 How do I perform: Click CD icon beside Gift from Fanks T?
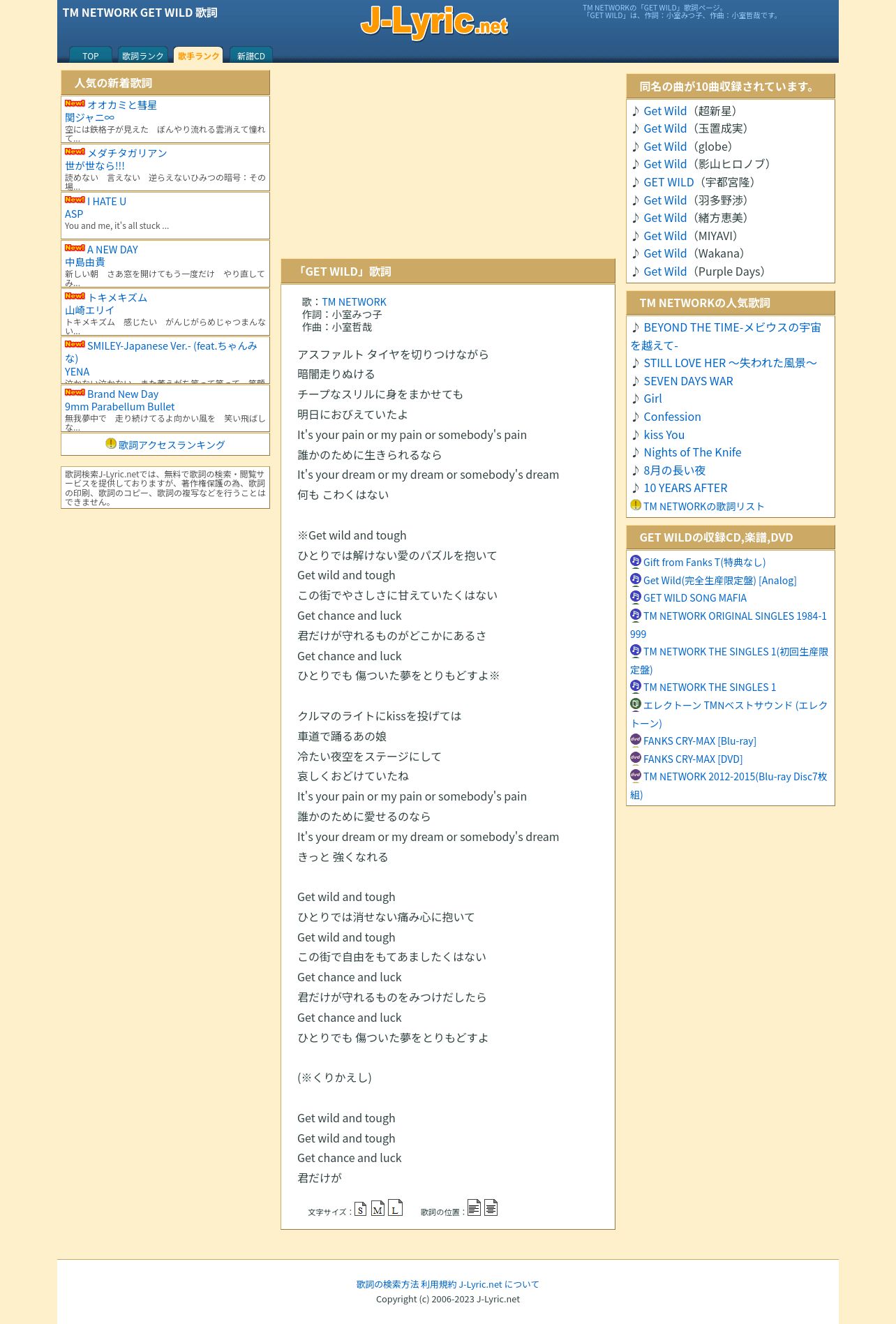(x=636, y=560)
